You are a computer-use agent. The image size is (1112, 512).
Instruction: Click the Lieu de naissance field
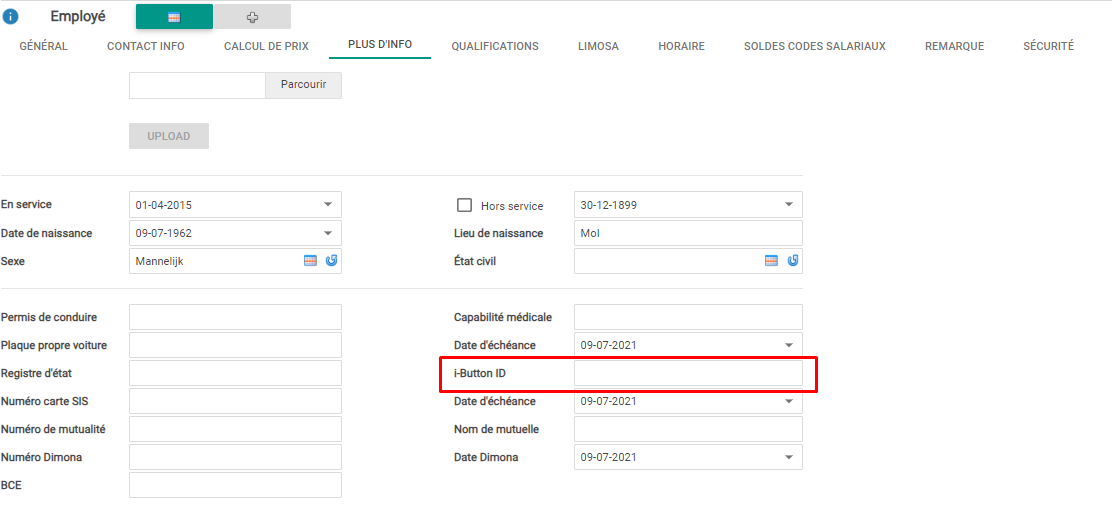point(688,233)
